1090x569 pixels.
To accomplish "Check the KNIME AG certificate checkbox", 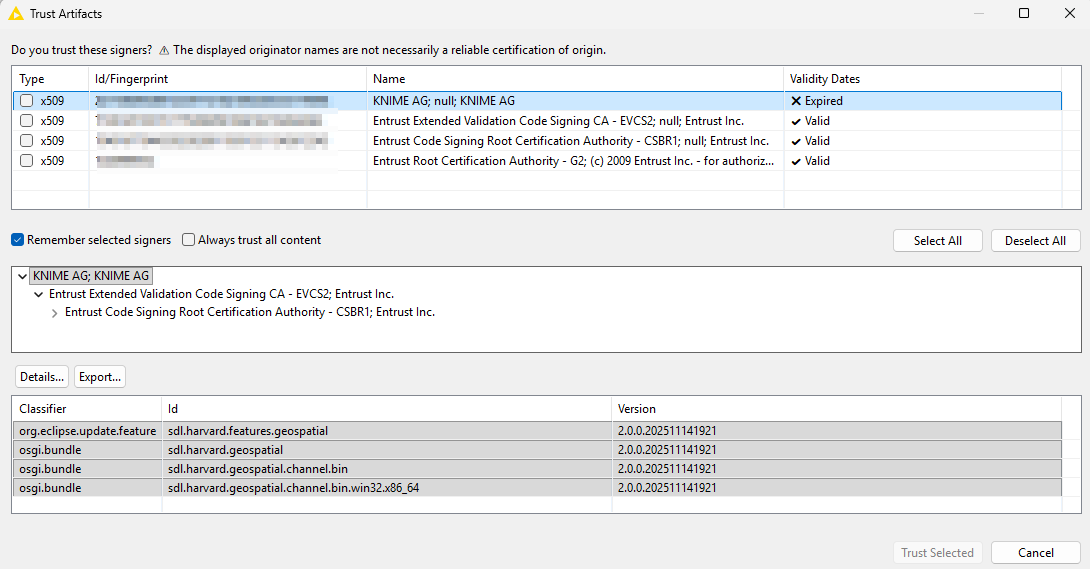I will click(26, 101).
